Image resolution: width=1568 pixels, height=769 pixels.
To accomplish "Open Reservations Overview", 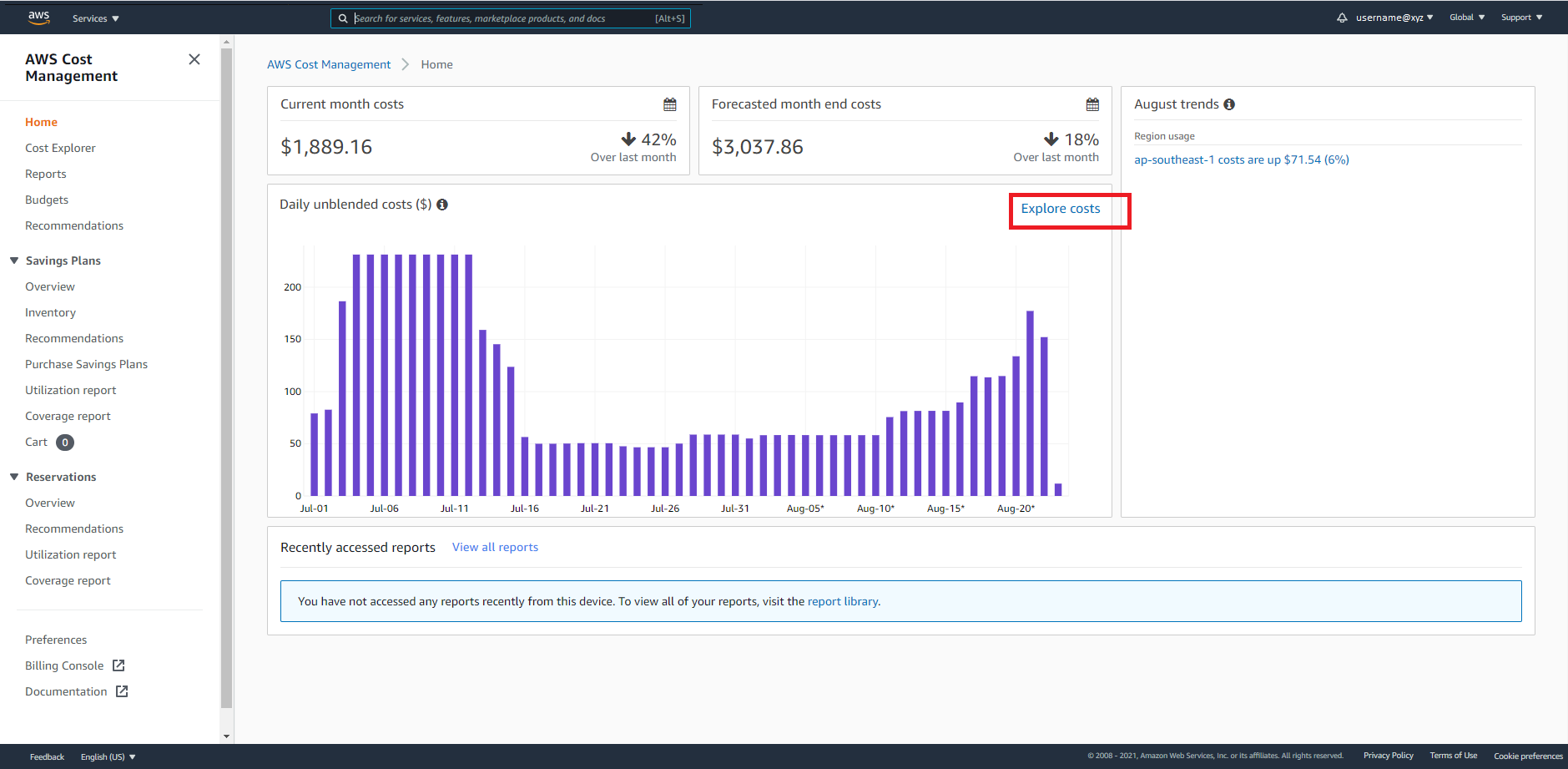I will point(50,503).
